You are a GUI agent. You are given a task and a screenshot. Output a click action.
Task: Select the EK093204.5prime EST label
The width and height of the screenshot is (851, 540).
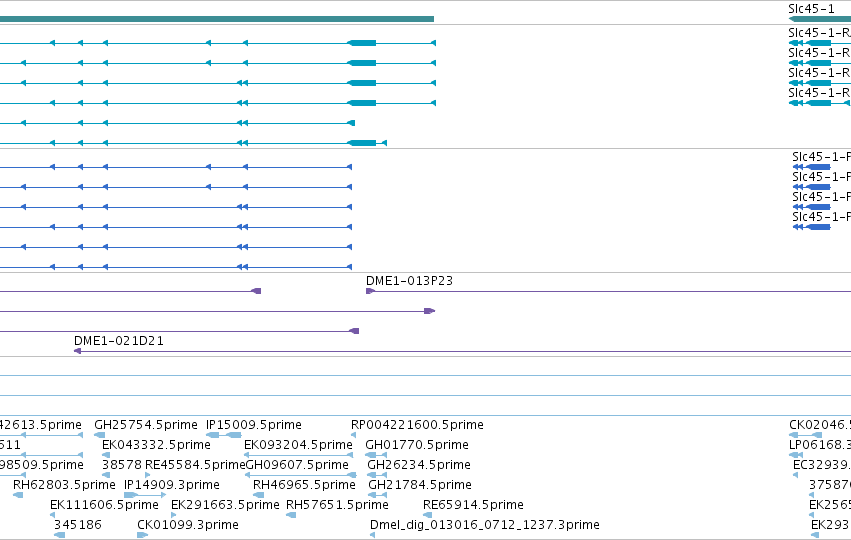coord(298,445)
